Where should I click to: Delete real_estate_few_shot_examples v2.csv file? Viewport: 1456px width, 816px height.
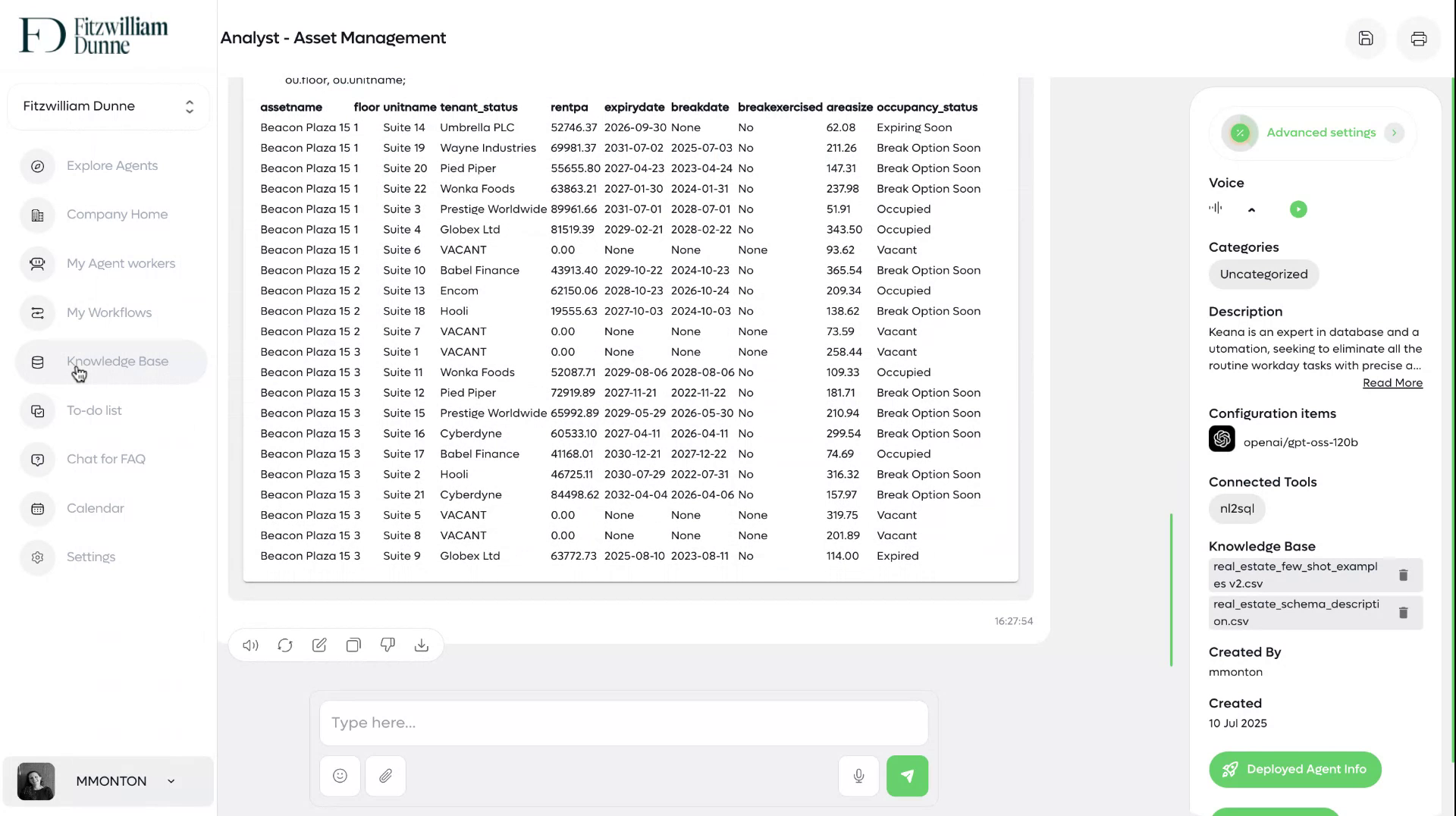1403,575
